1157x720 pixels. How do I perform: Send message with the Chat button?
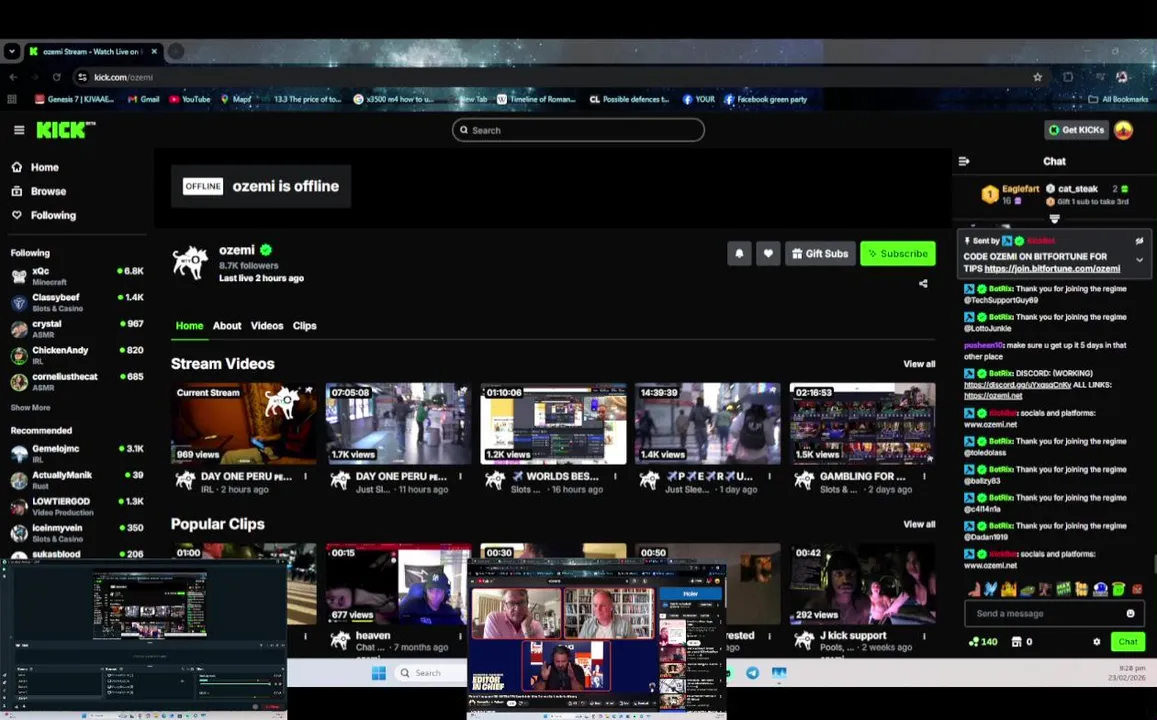1127,642
